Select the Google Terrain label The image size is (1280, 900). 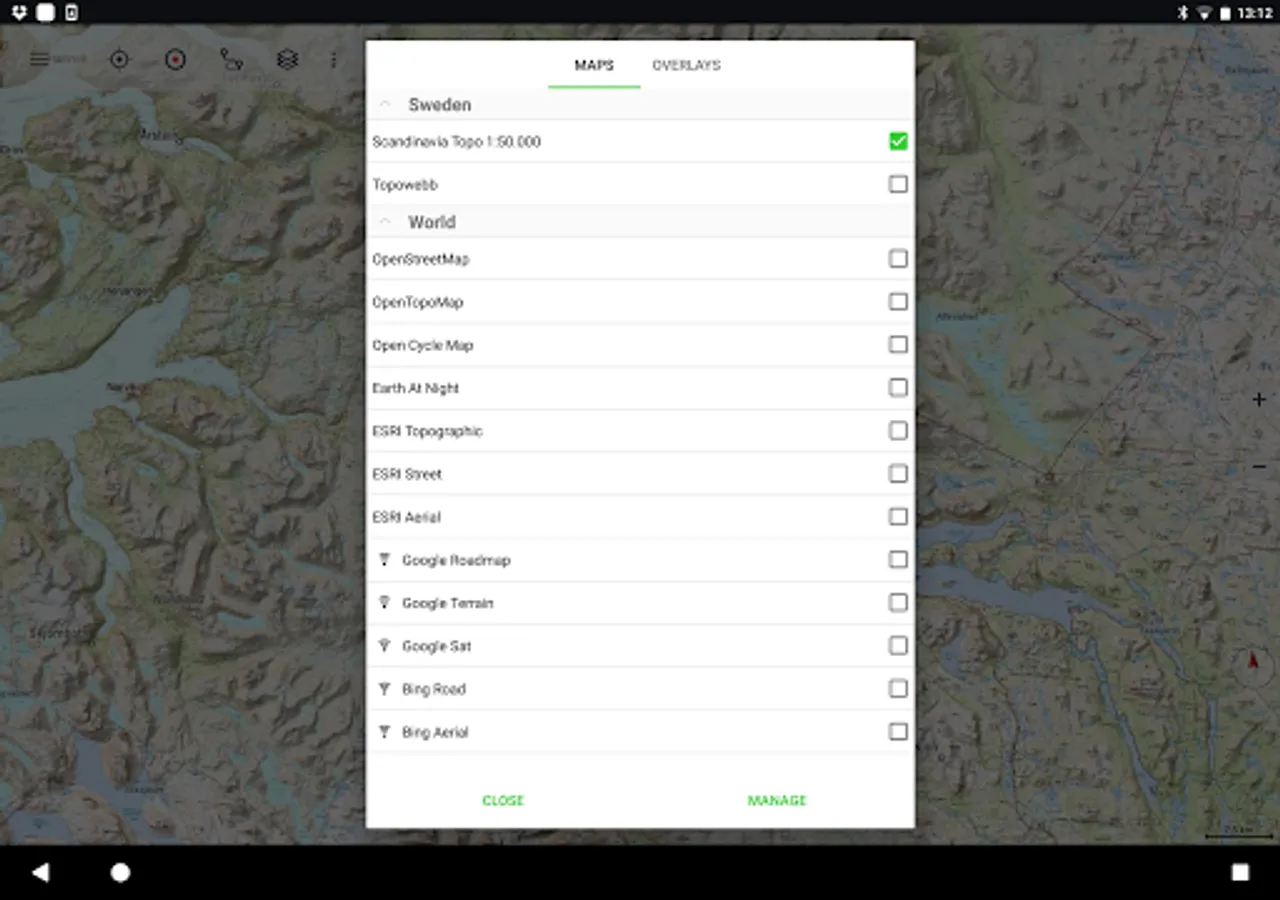click(448, 603)
